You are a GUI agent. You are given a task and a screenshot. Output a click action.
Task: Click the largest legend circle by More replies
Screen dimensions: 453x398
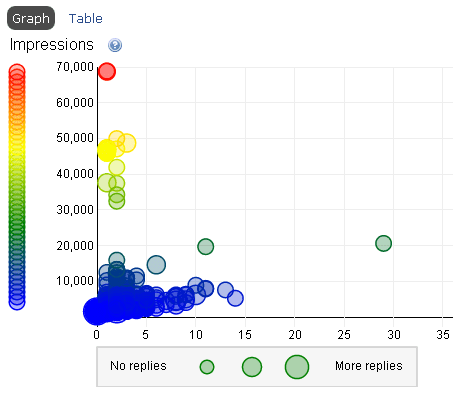click(297, 367)
